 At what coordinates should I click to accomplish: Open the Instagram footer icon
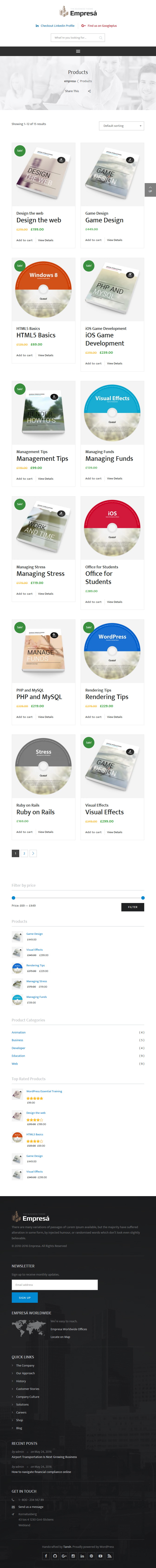(73, 1556)
